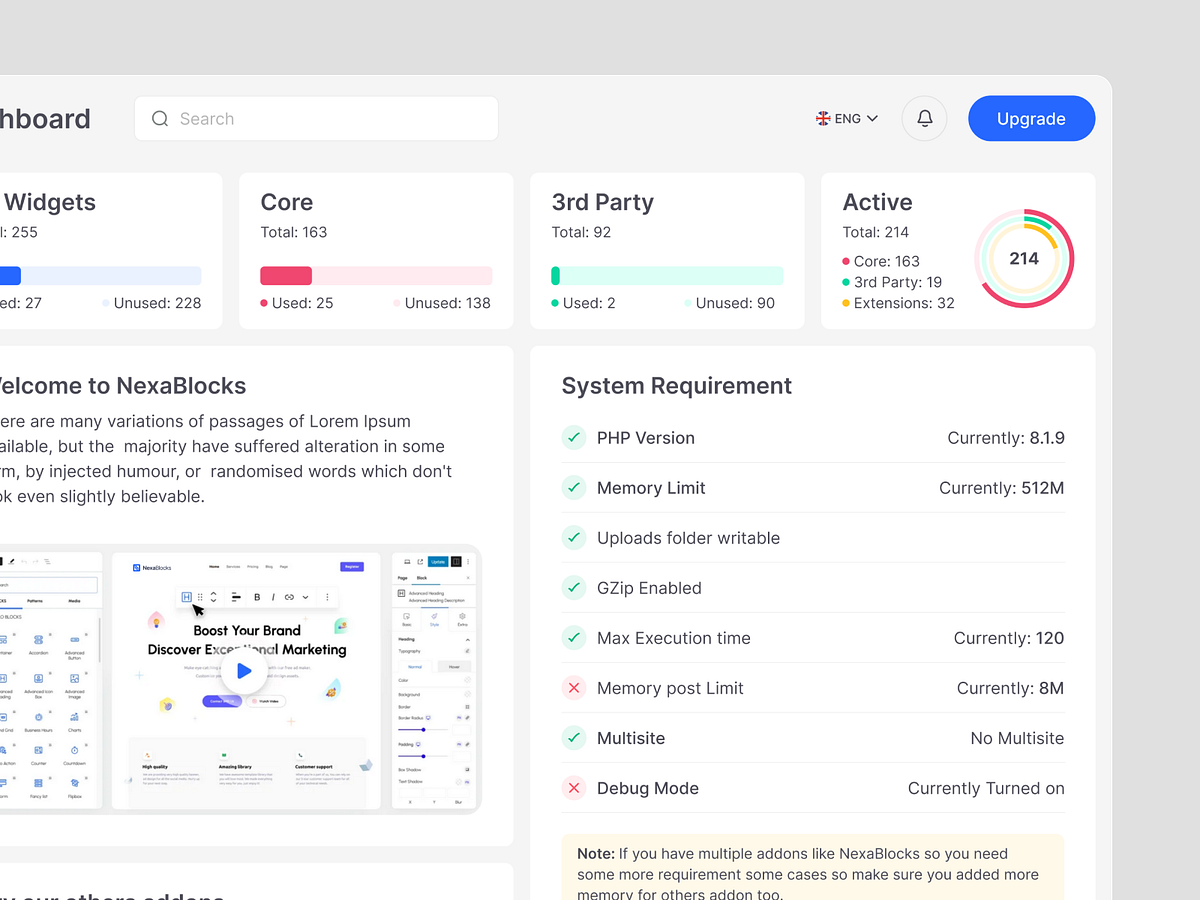Click the Widgets usage progress bar
1200x900 pixels.
tap(100, 276)
